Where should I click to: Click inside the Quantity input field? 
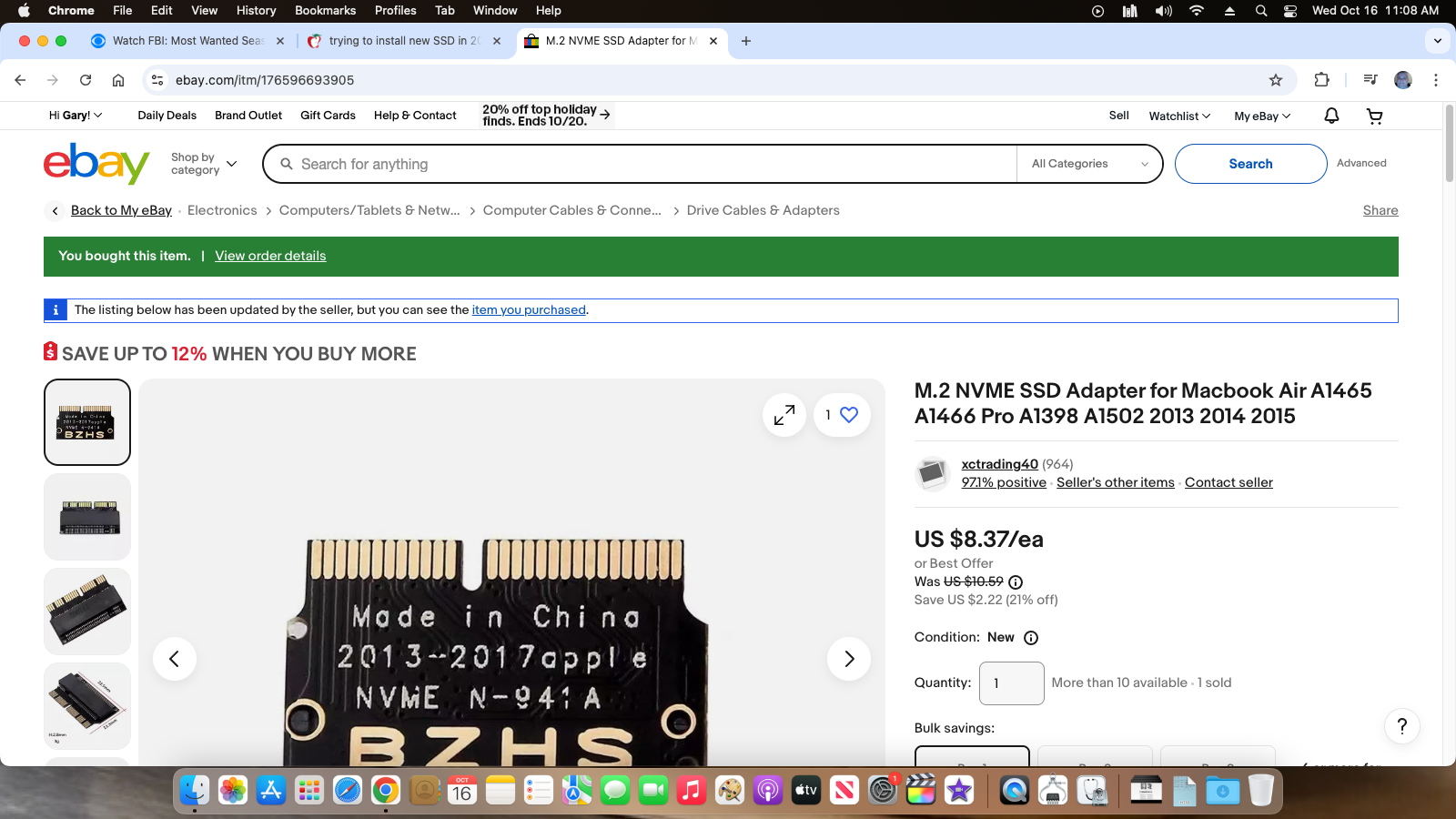[1011, 682]
